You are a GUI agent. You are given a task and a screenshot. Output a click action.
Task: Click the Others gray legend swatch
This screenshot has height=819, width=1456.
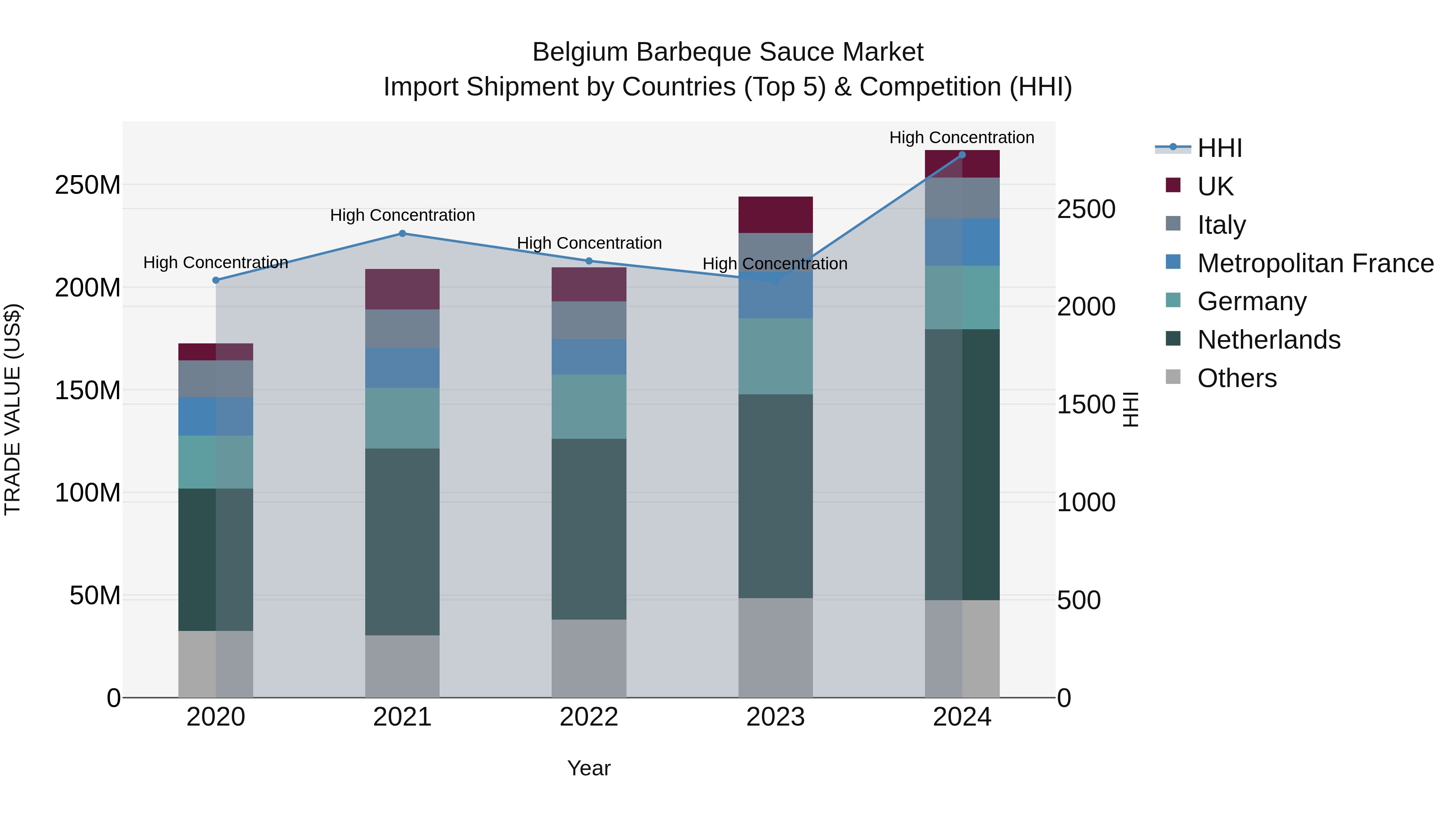tap(1173, 377)
